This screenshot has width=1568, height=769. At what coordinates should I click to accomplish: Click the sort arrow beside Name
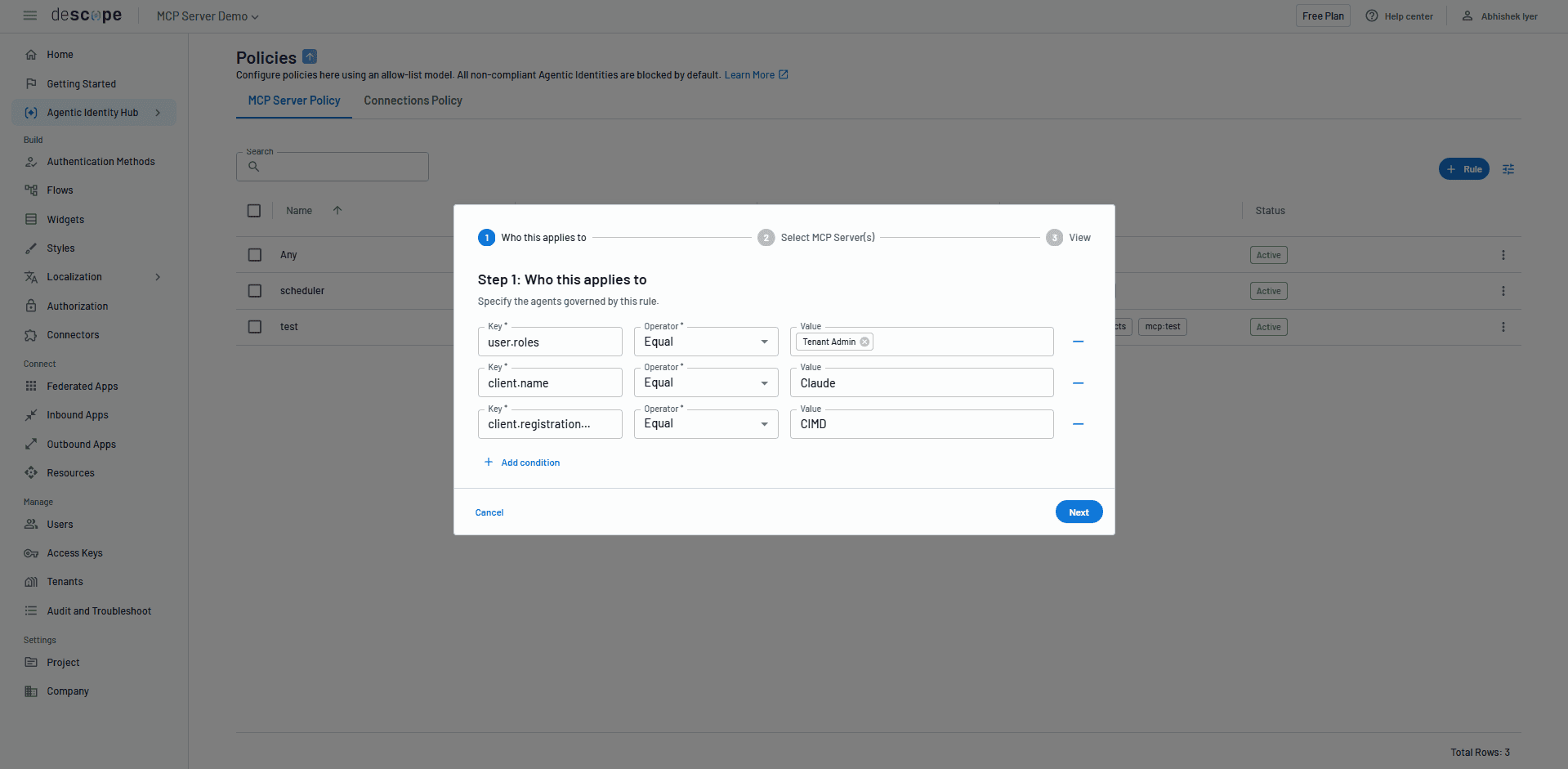[337, 211]
